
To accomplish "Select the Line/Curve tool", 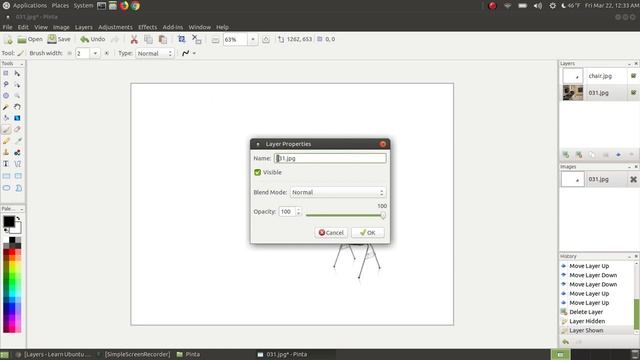I will 17,164.
